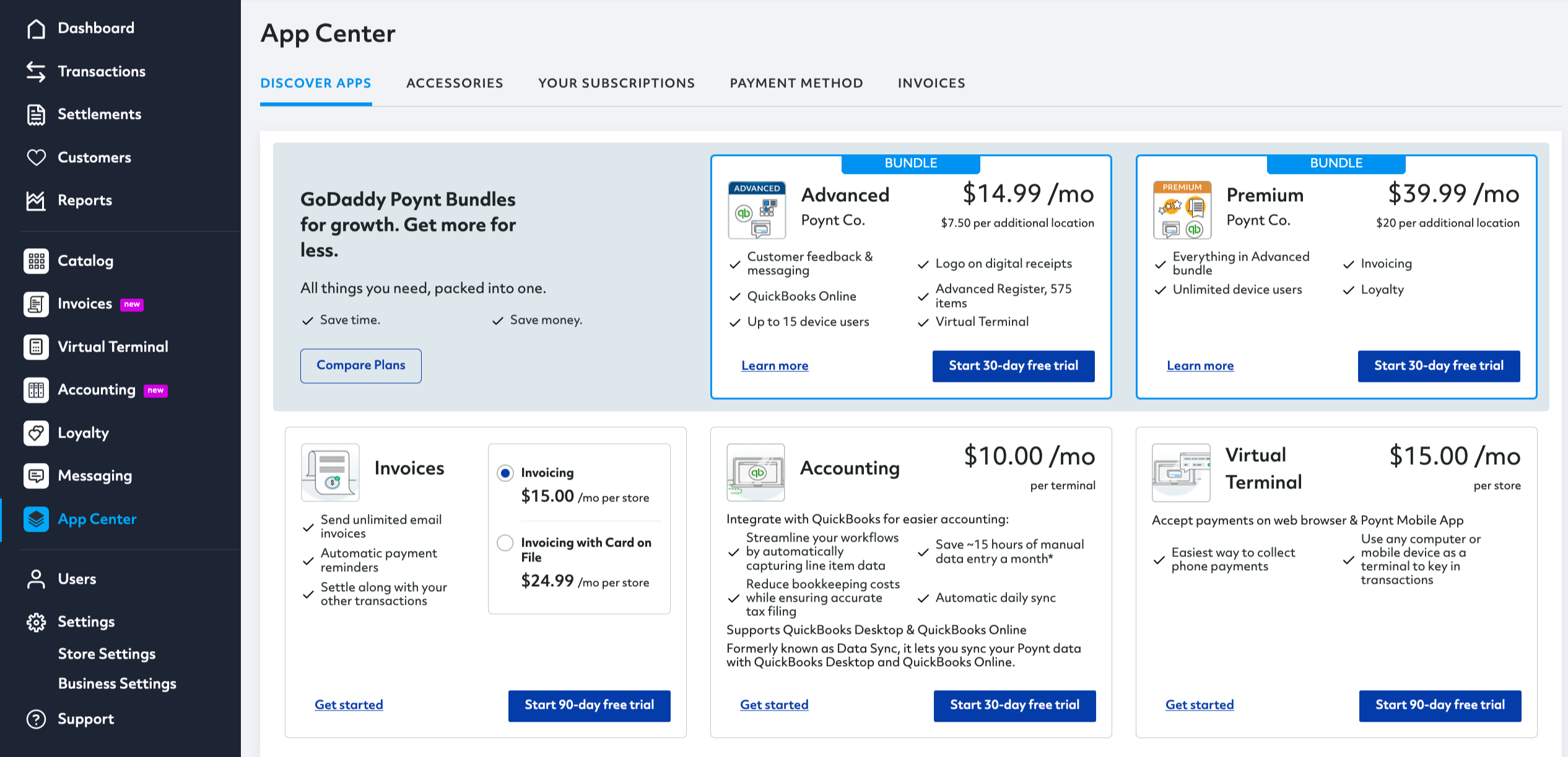Click the Dashboard home icon
Image resolution: width=1568 pixels, height=757 pixels.
pos(36,28)
